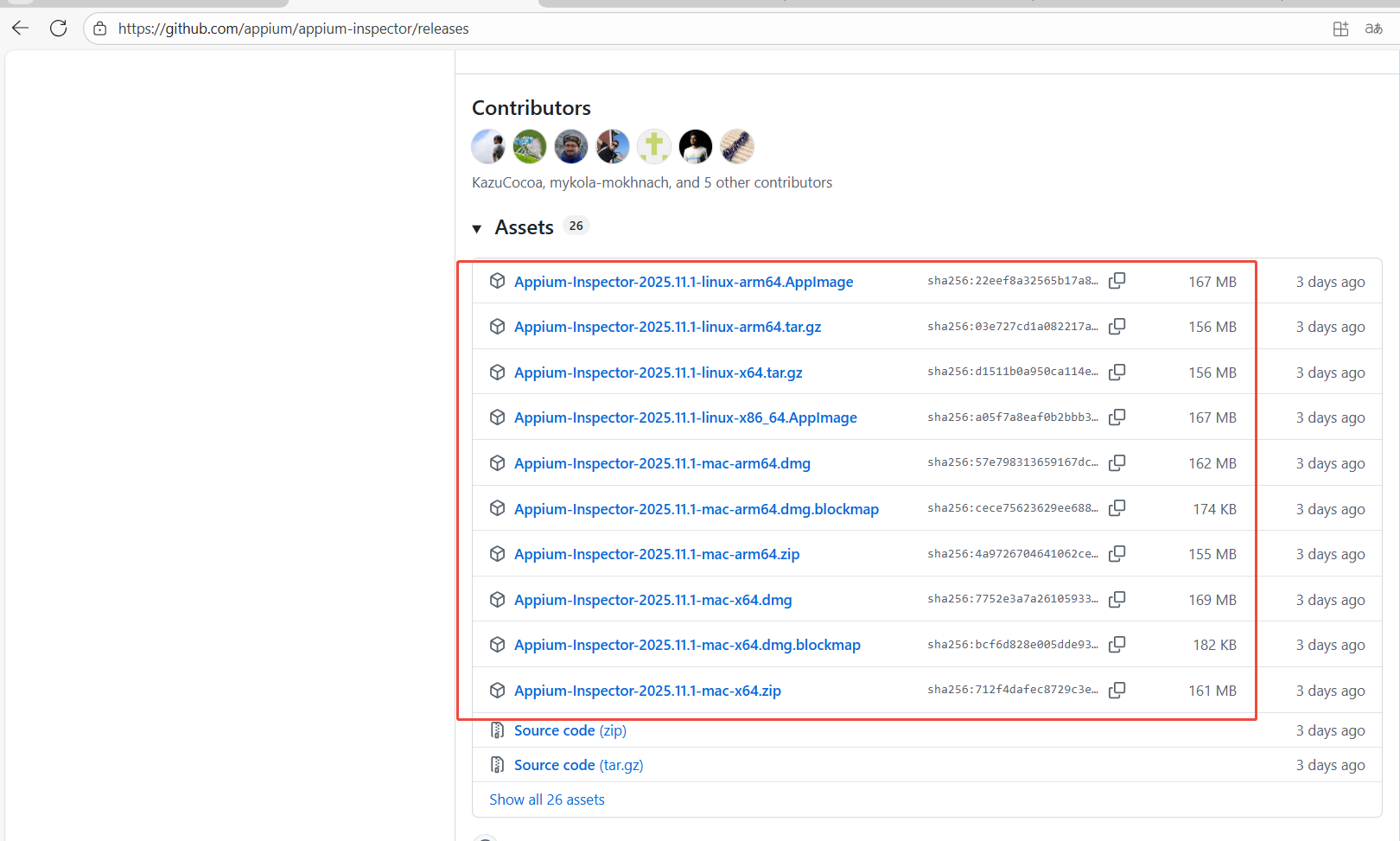
Task: Open the first contributor avatar
Action: [x=488, y=146]
